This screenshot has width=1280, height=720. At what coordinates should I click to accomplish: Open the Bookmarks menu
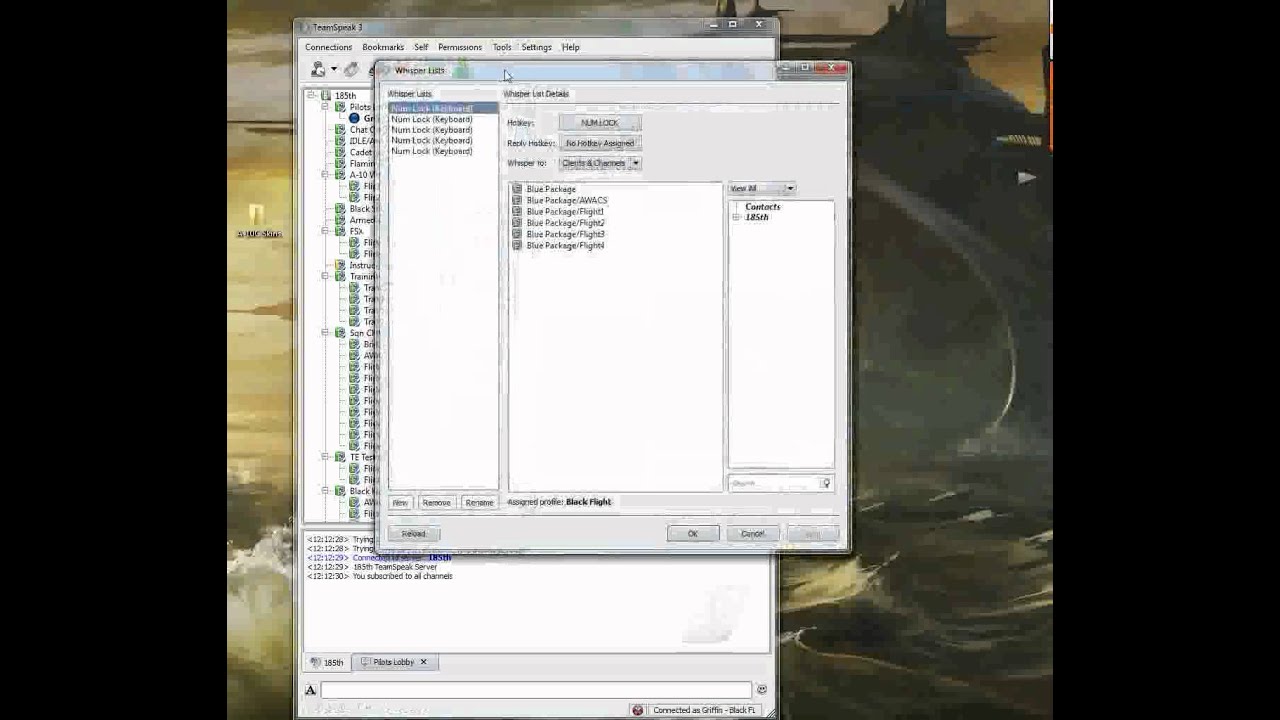(383, 47)
